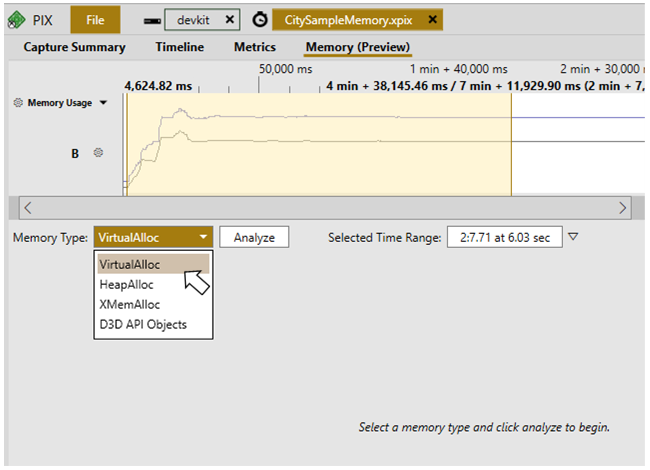Close the CitySampleMemory.xpix tab
Image resolution: width=650 pixels, height=470 pixels.
(x=432, y=19)
